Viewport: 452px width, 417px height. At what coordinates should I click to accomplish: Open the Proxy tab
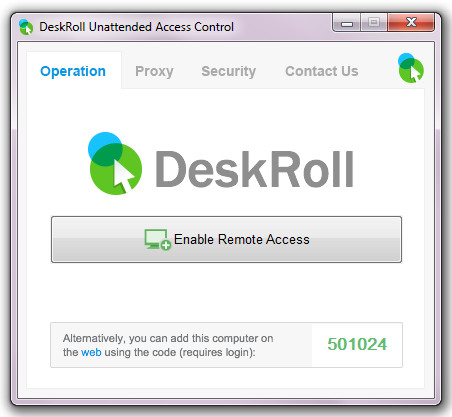(x=154, y=71)
